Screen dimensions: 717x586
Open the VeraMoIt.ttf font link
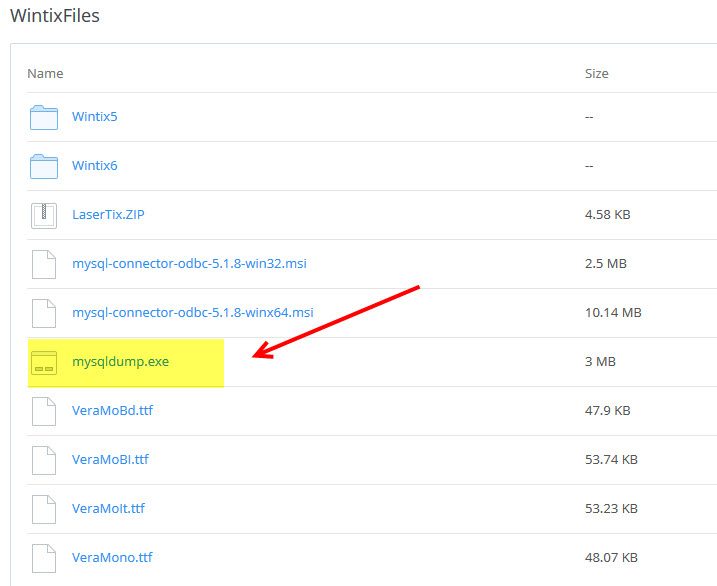click(x=108, y=508)
